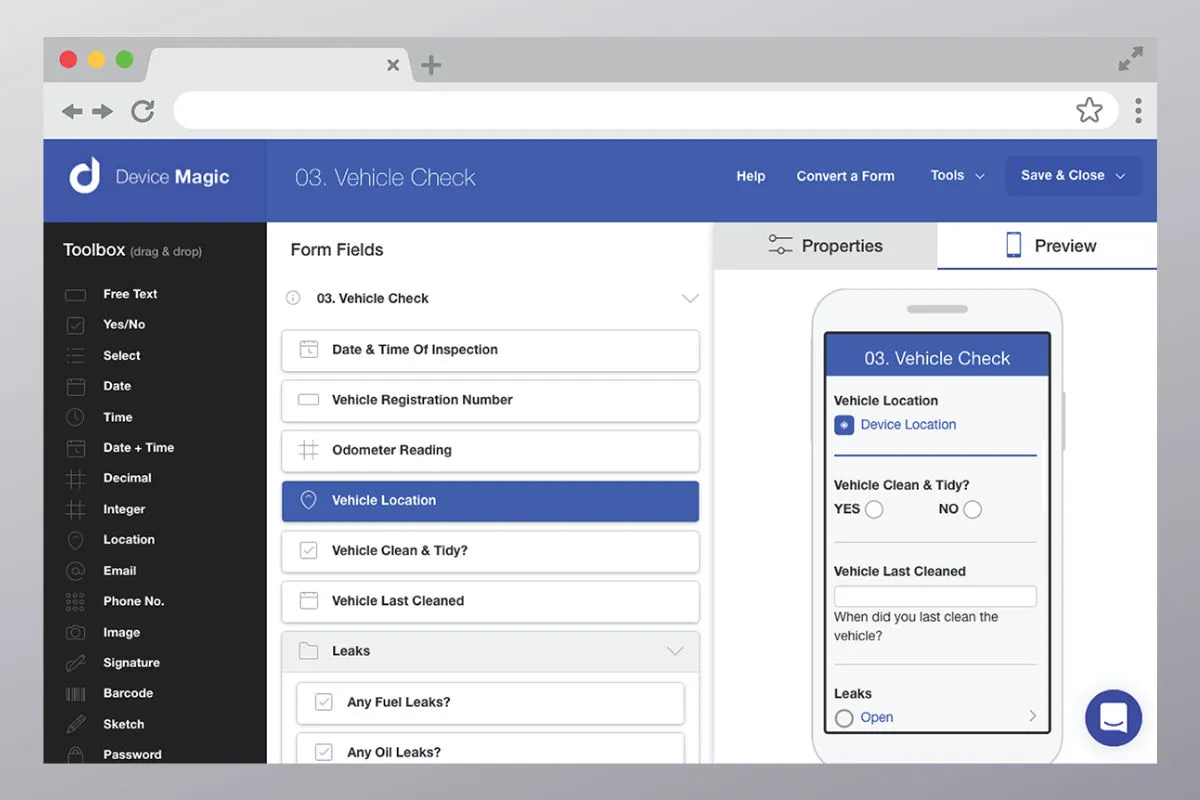The image size is (1200, 800).
Task: Select the Open radio under Leaks
Action: click(844, 717)
